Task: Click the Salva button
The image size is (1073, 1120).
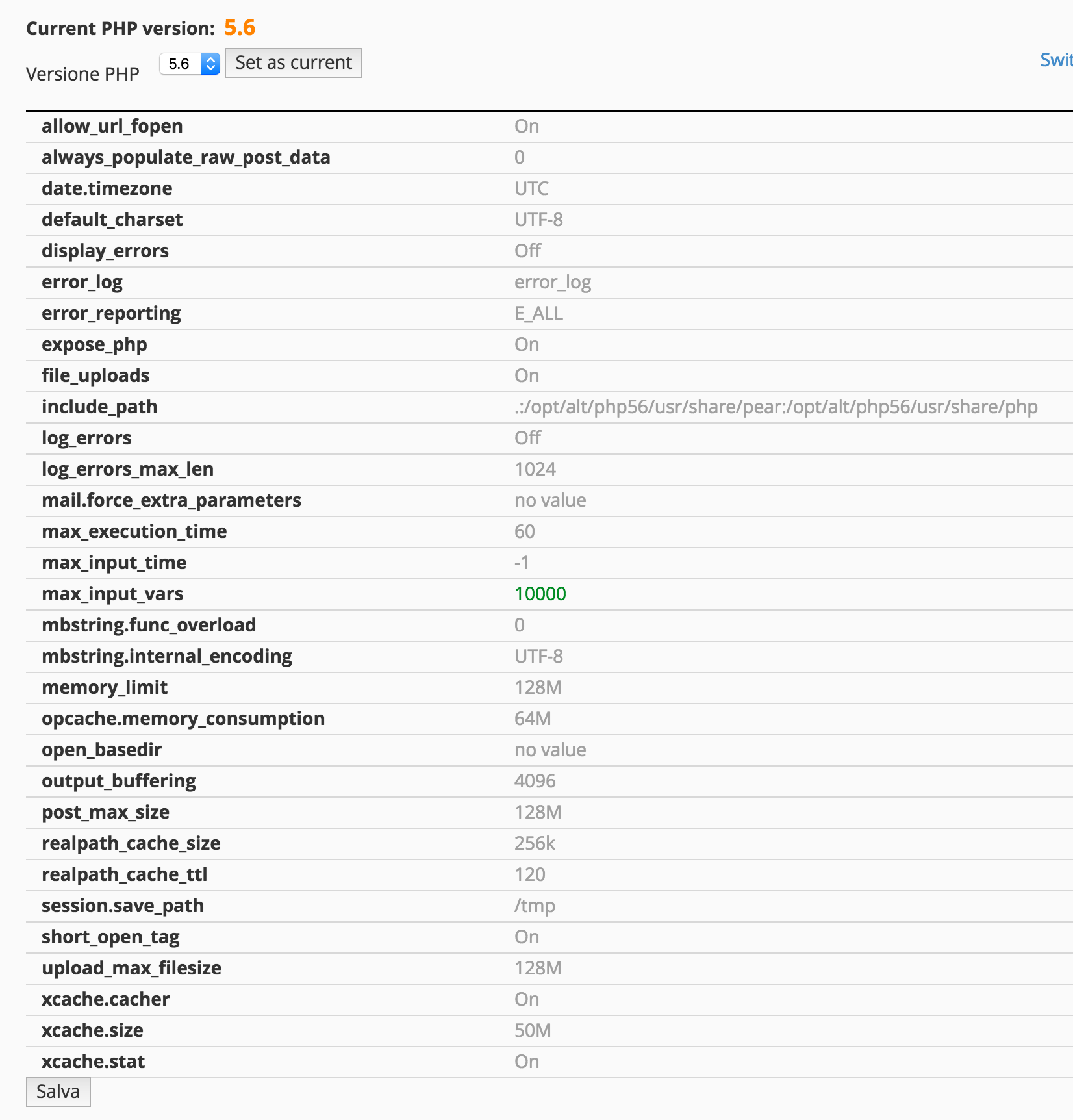Action: pos(58,1091)
